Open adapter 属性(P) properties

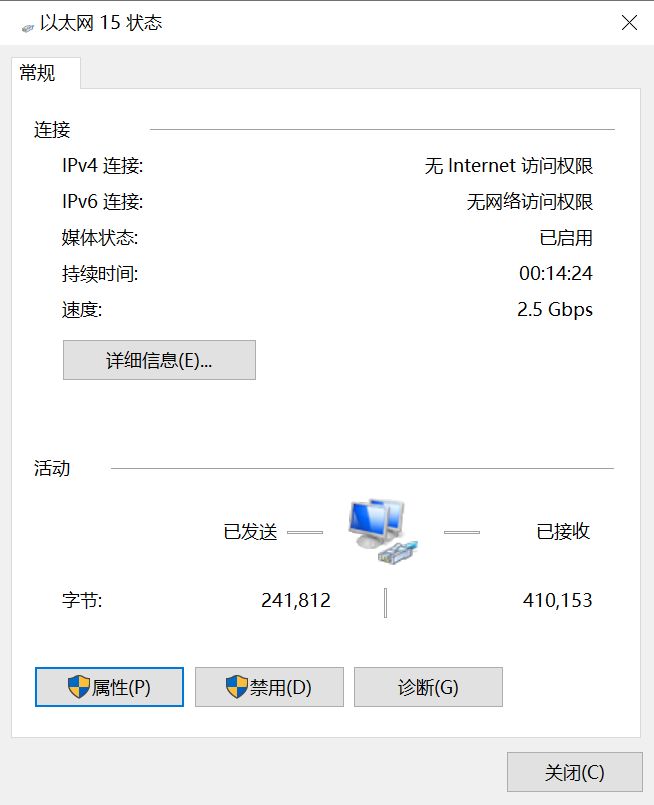pos(109,687)
